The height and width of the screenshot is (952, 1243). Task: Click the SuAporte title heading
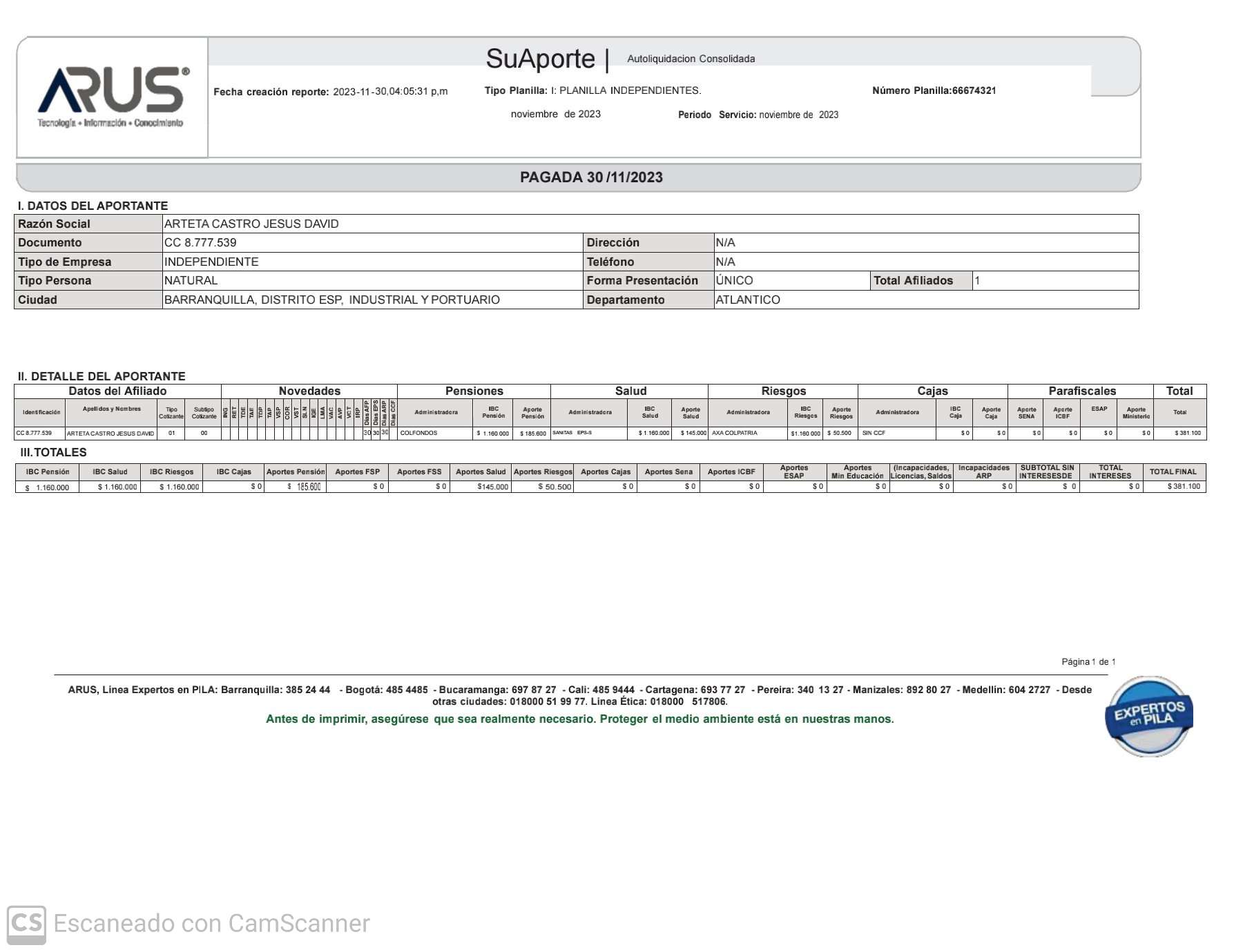[540, 59]
